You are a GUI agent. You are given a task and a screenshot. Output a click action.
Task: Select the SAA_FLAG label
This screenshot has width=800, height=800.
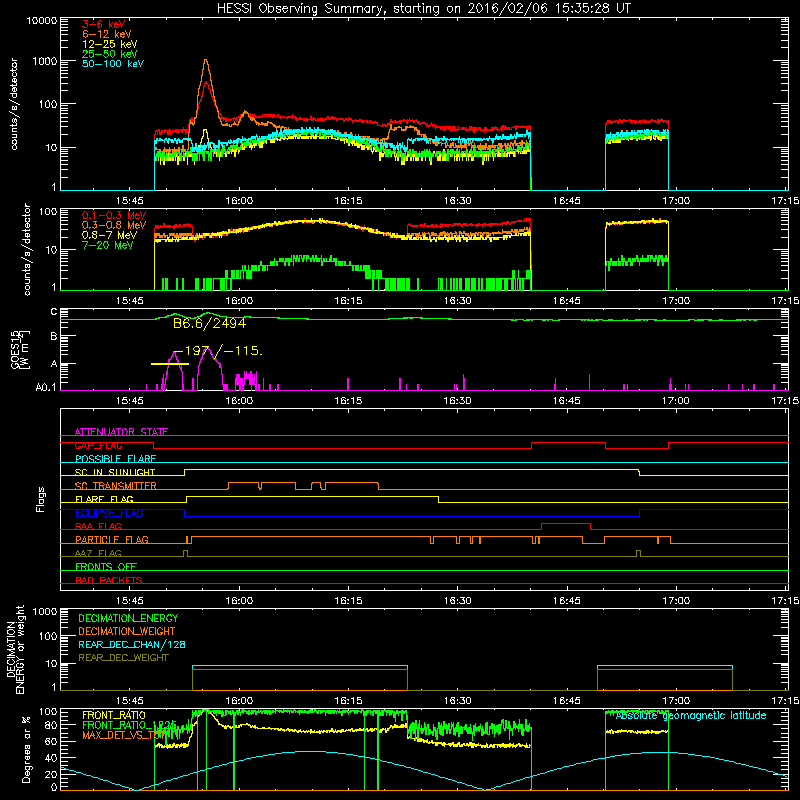(98, 526)
